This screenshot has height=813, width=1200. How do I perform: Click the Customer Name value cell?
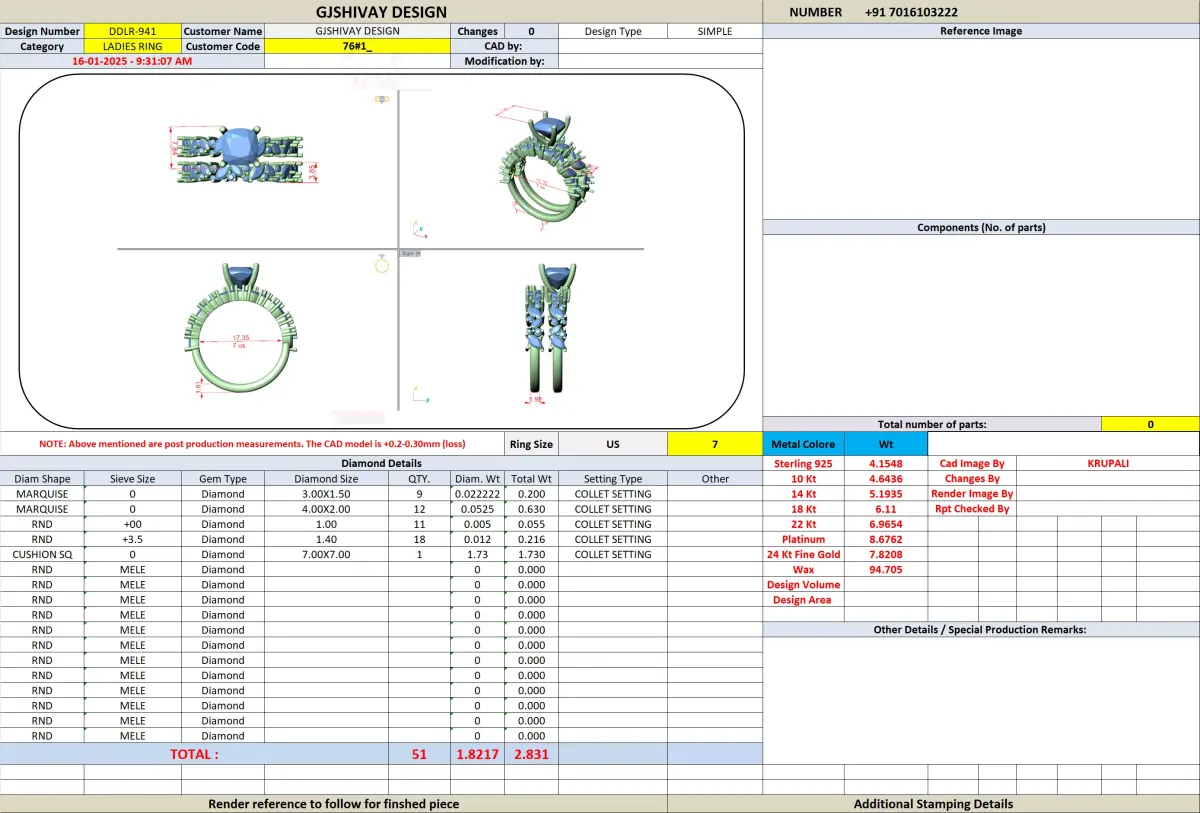point(357,32)
